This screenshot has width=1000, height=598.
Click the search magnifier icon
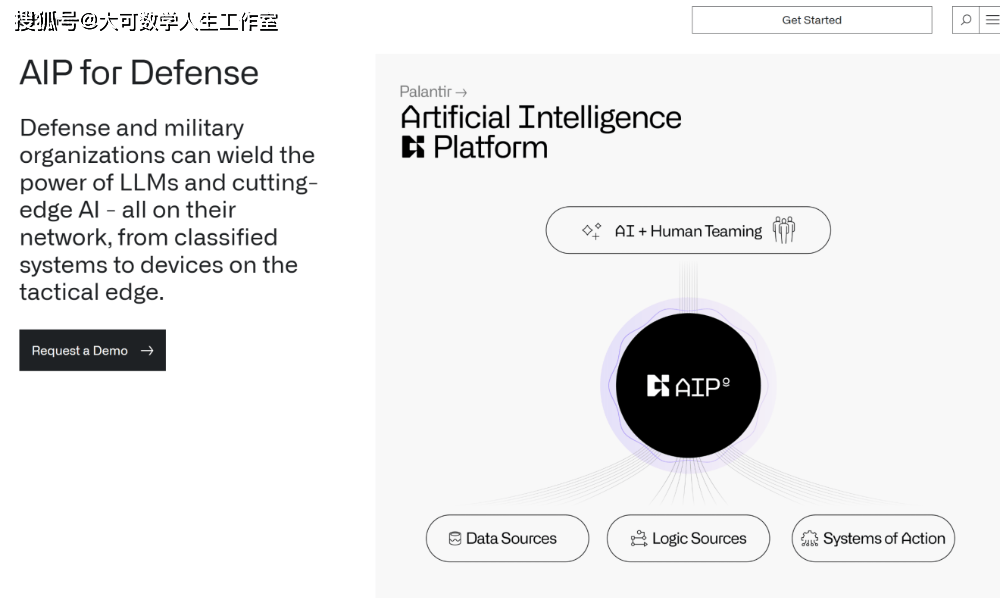click(966, 20)
